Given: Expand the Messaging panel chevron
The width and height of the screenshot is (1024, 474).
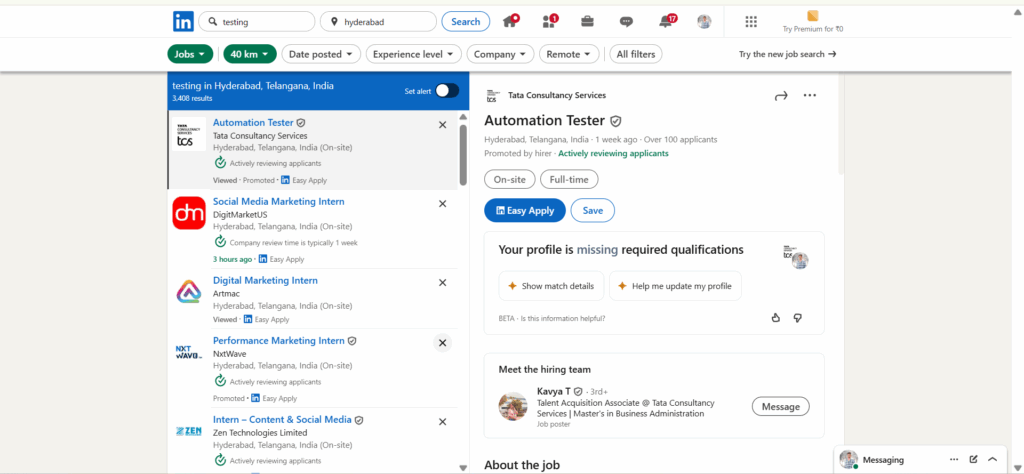Looking at the screenshot, I should click(x=993, y=459).
